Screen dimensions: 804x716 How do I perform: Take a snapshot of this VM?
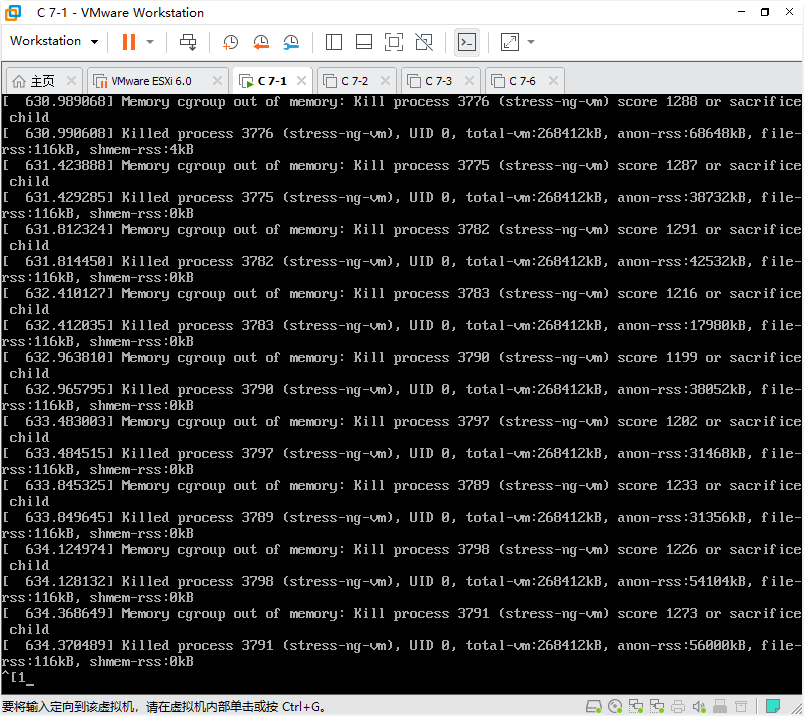point(230,42)
